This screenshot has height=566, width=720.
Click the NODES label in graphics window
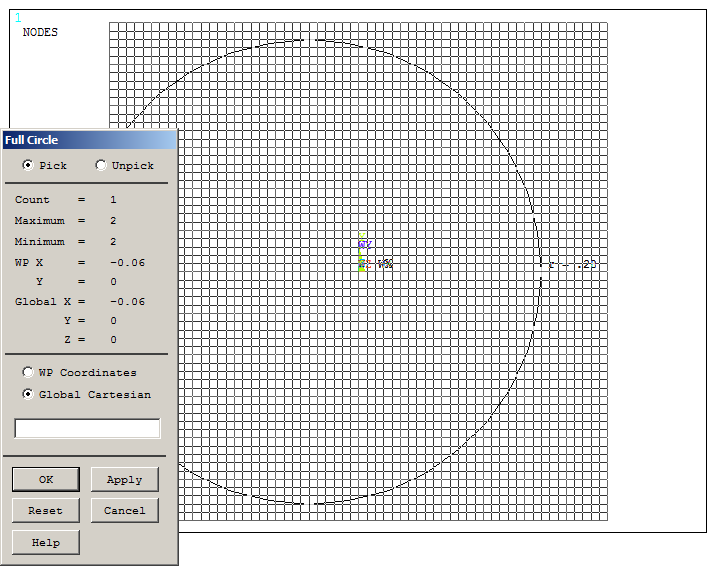(40, 32)
